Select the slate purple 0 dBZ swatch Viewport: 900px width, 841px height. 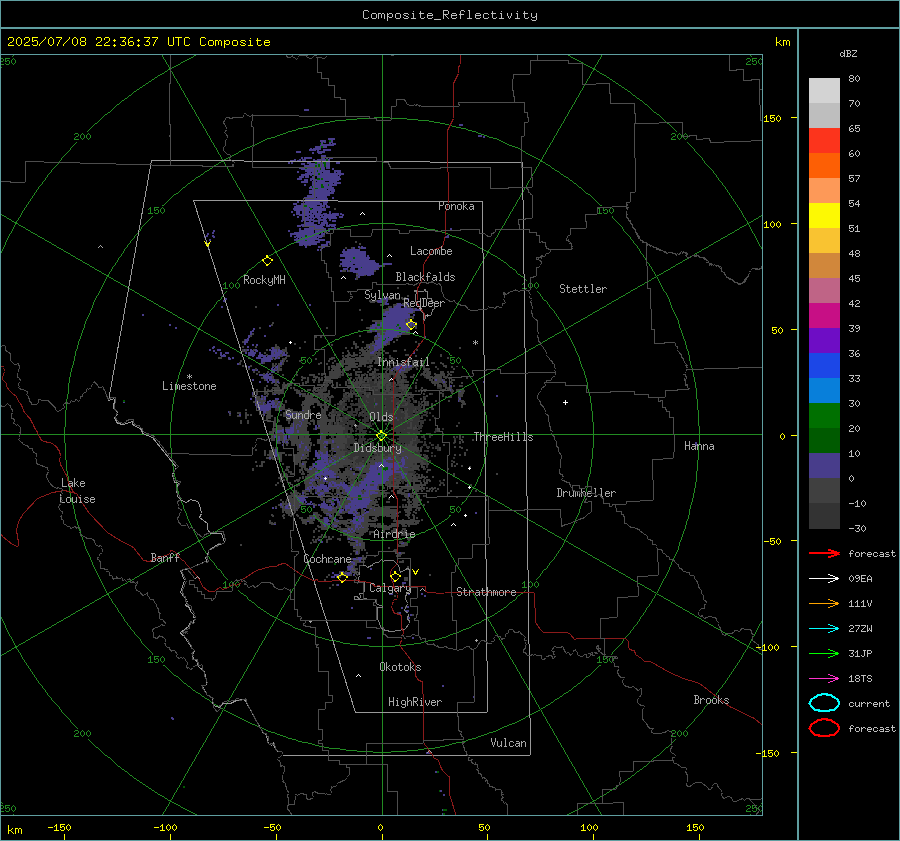824,466
